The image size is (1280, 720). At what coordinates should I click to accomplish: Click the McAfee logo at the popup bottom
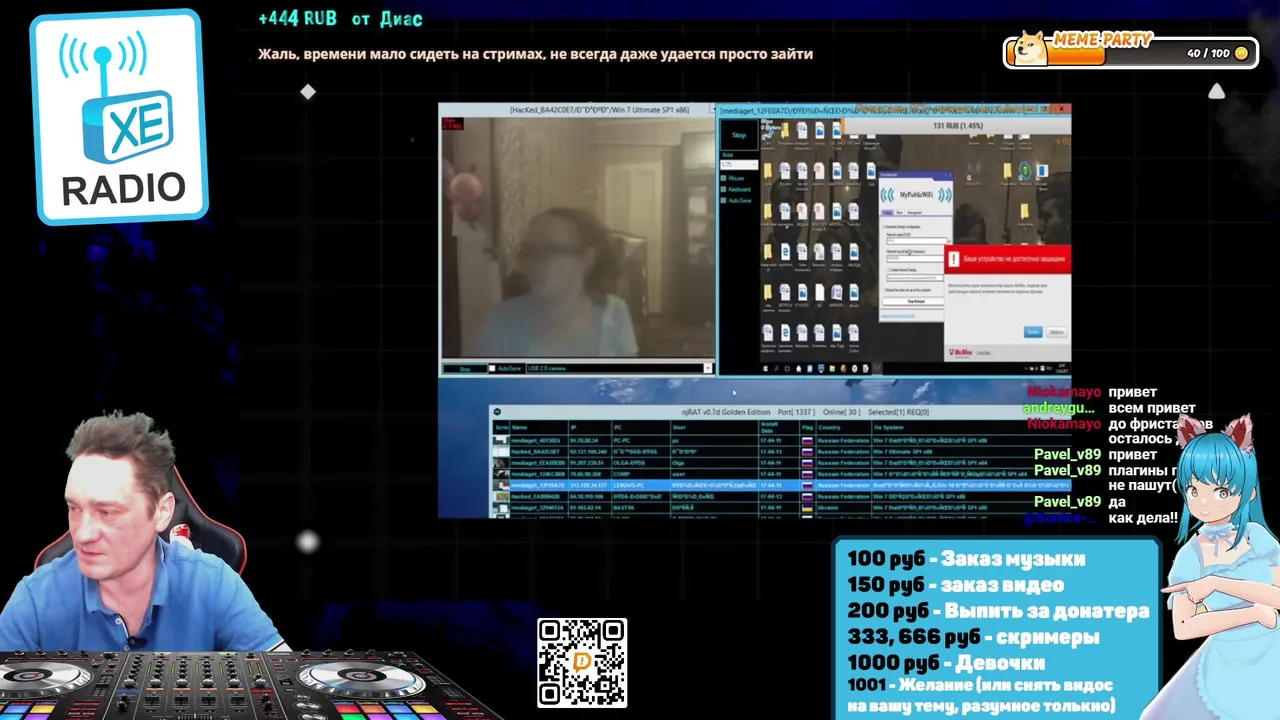[961, 352]
